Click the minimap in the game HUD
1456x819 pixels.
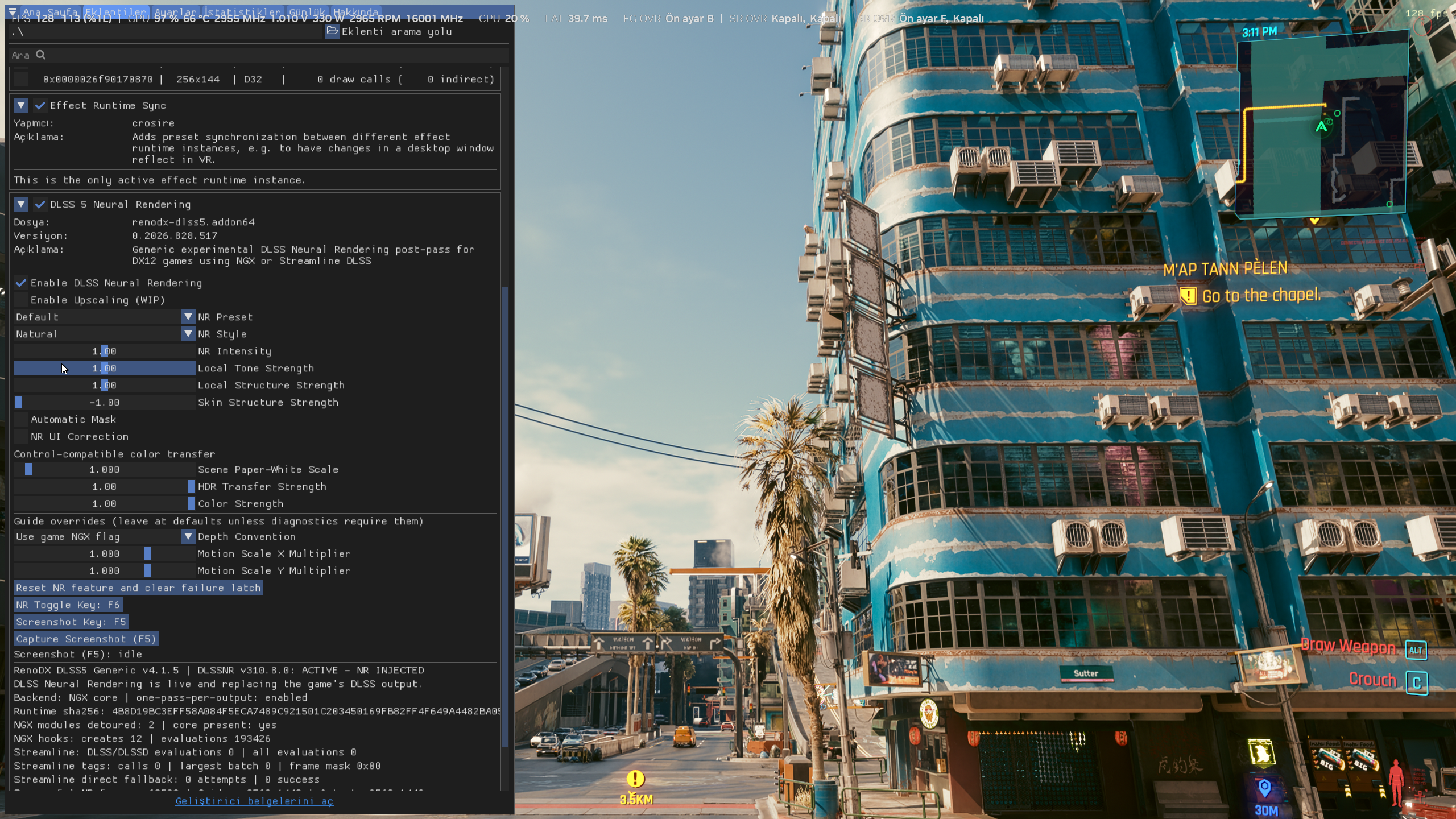(1321, 124)
